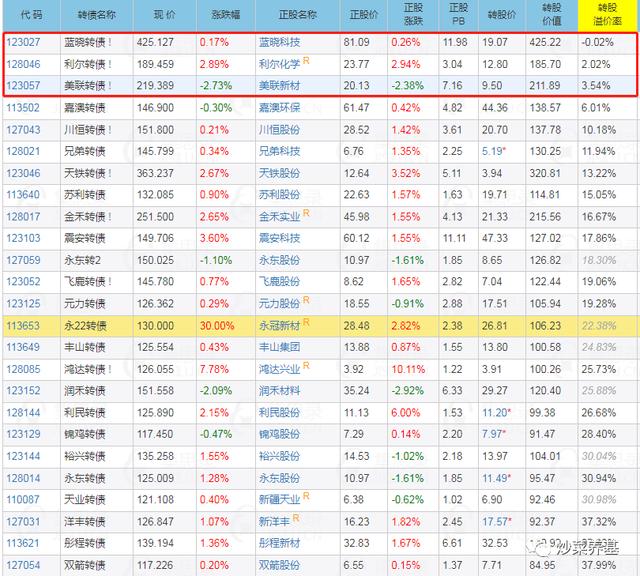Open stock link 苏利股份
This screenshot has height=576, width=640.
(x=280, y=195)
